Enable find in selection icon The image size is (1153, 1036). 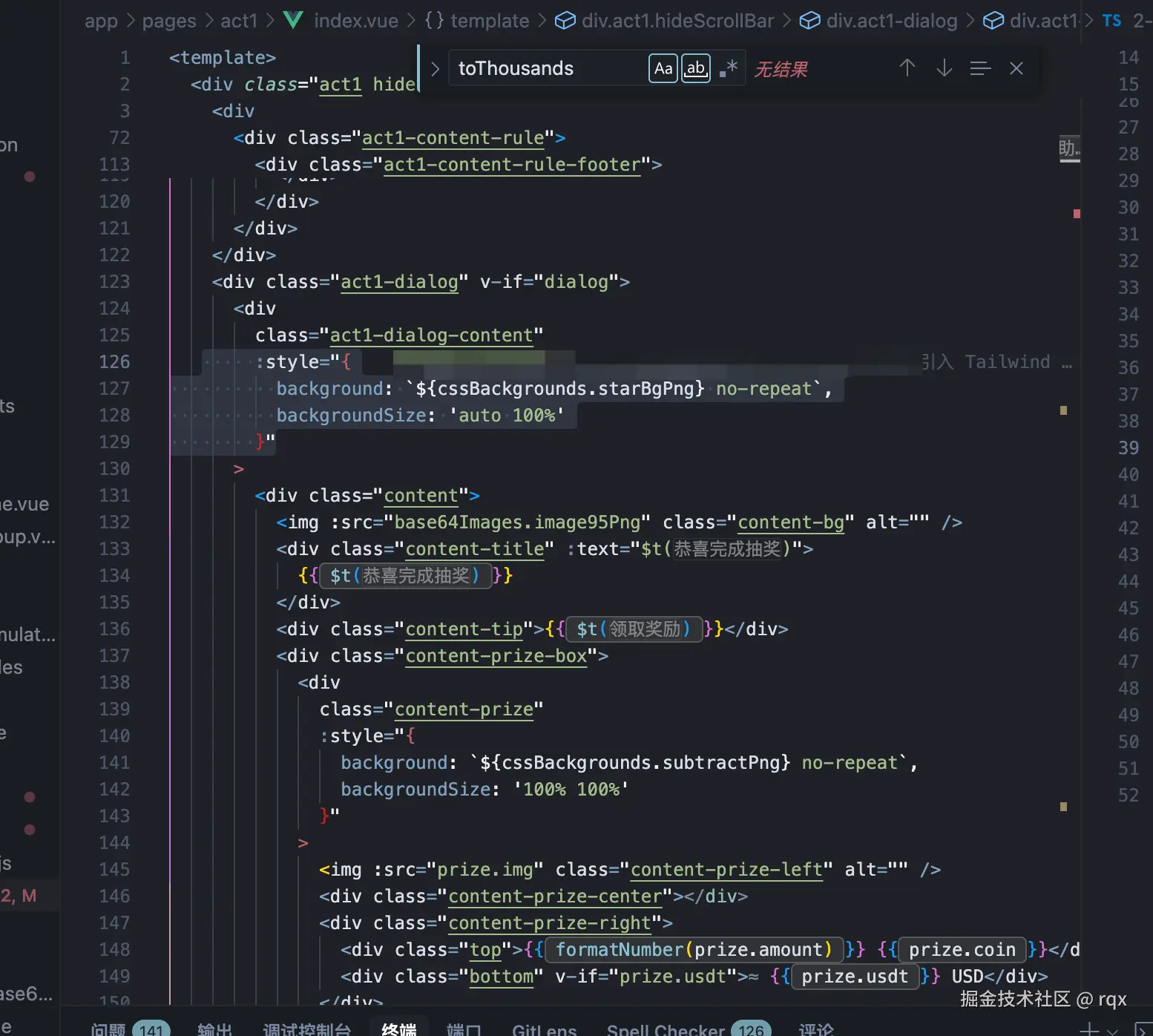[980, 69]
